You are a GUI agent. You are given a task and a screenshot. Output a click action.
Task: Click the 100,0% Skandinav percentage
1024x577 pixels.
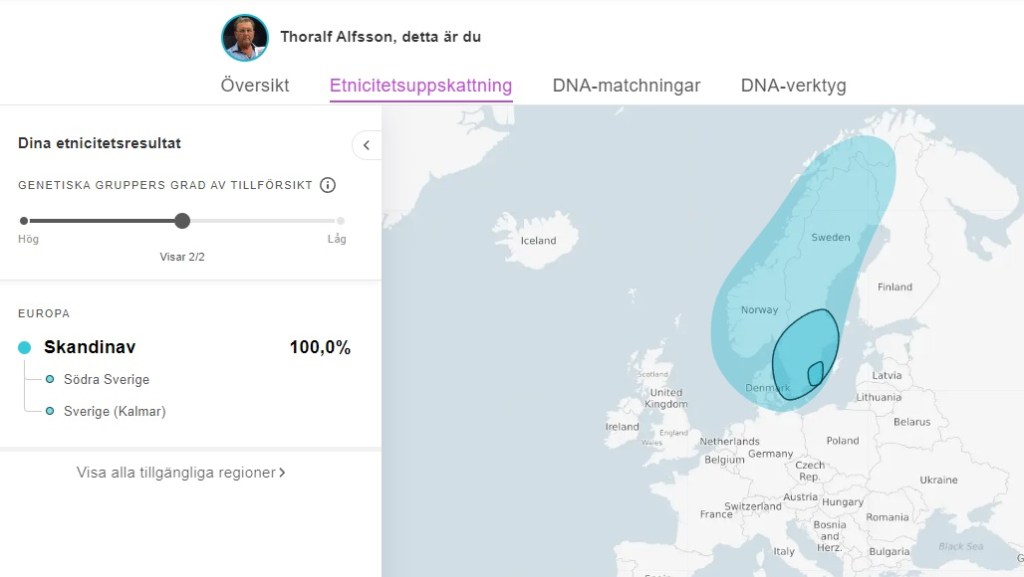(x=320, y=348)
